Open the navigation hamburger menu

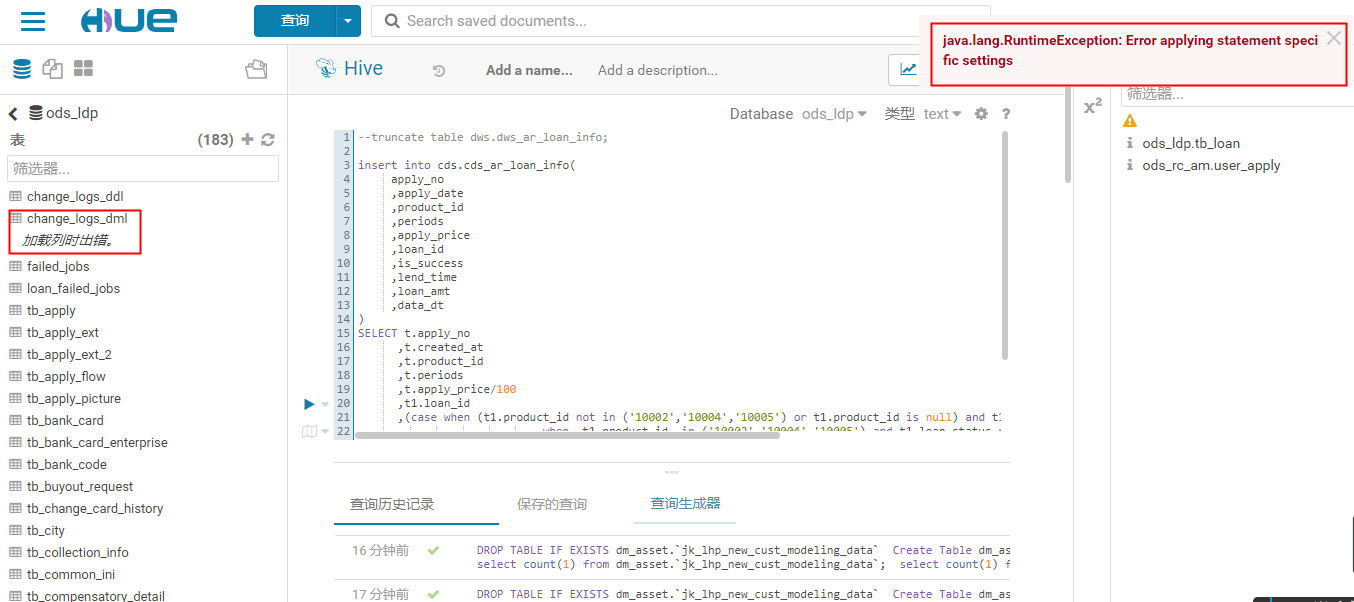[32, 20]
